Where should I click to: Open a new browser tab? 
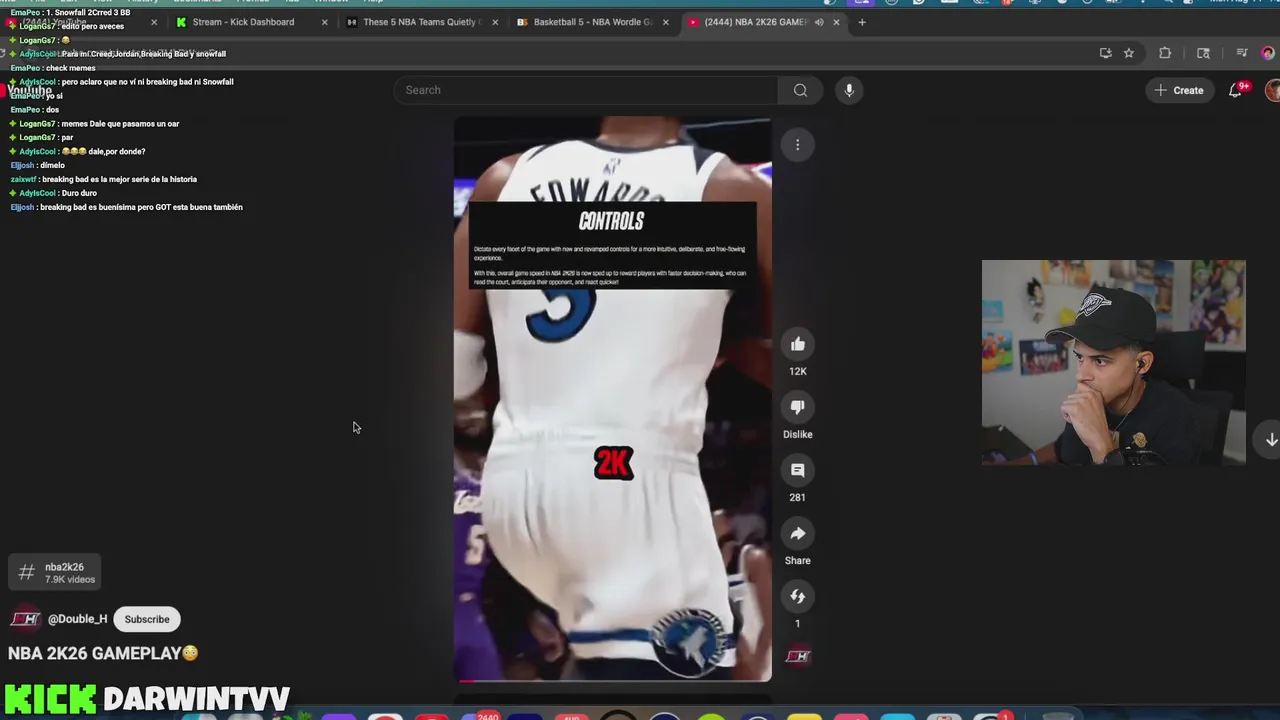coord(862,22)
